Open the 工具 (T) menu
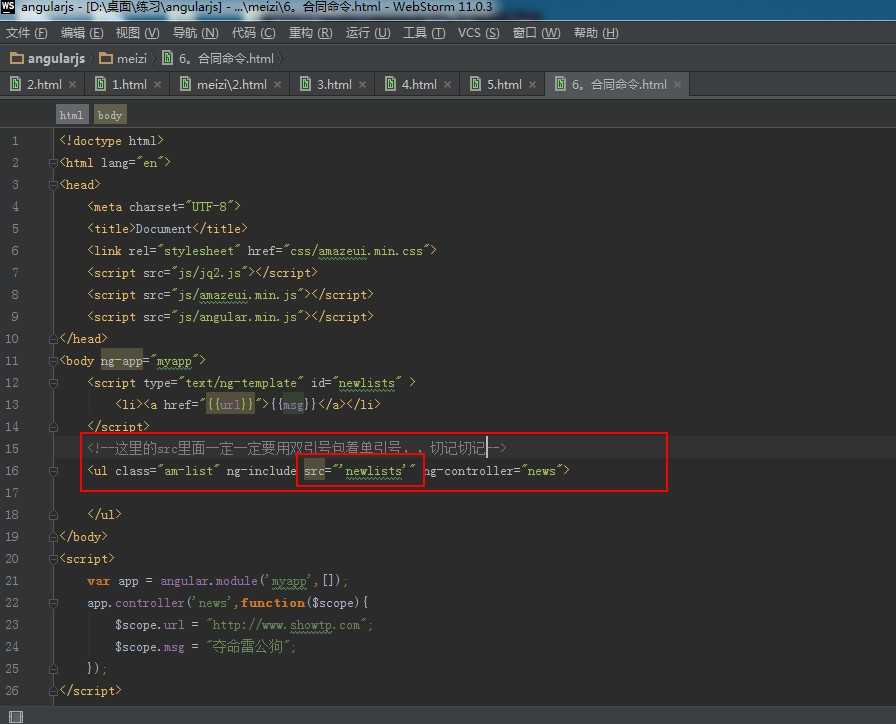 pyautogui.click(x=424, y=33)
